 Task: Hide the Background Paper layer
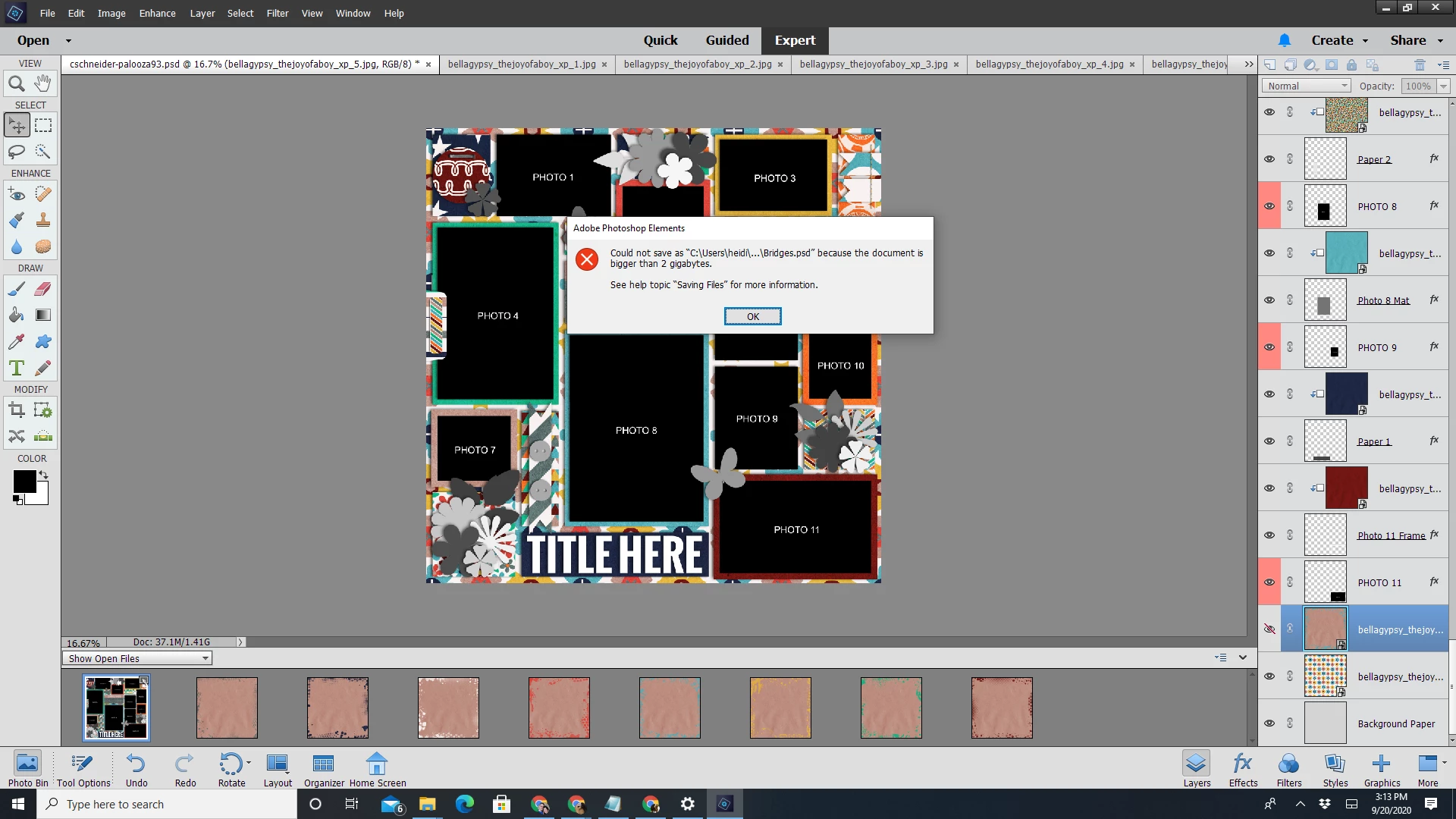1269,723
